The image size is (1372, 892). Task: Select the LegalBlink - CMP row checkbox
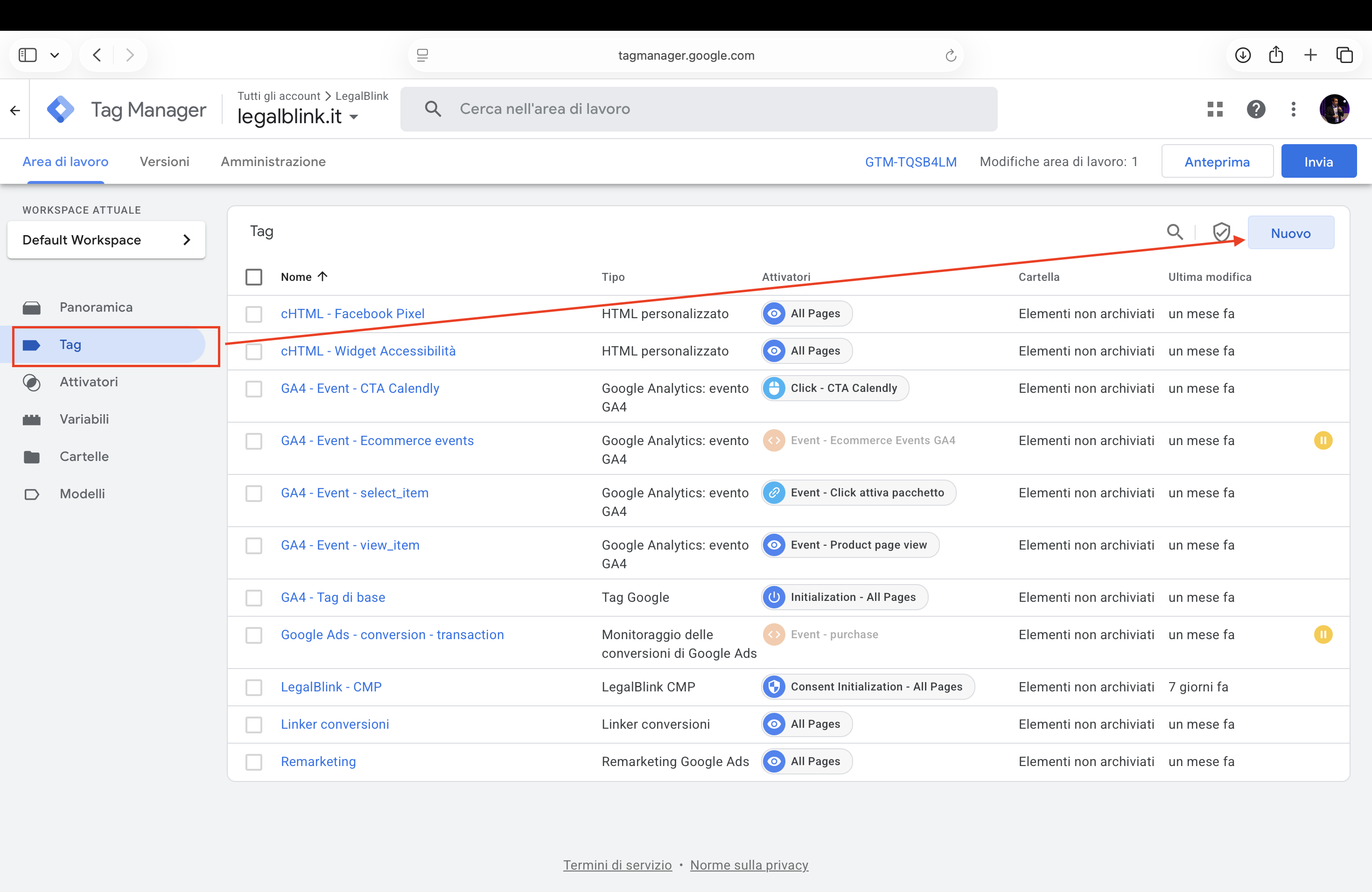coord(254,688)
